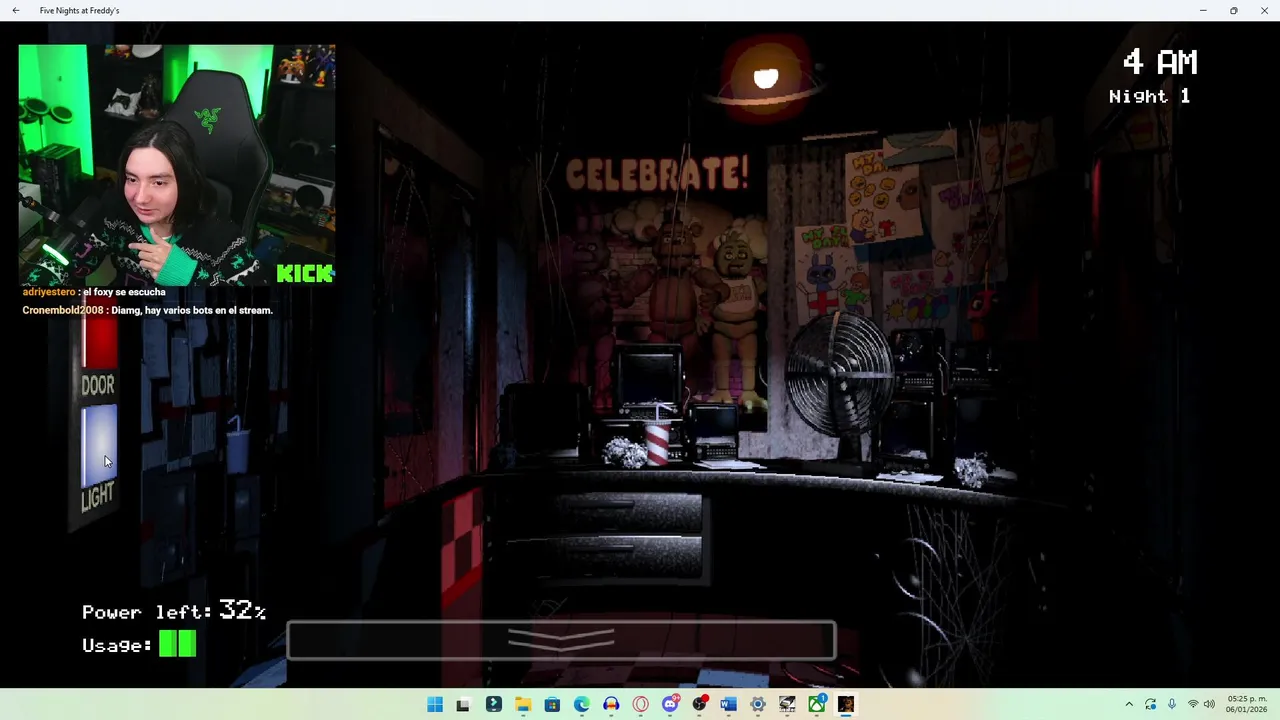Open Filmora app from taskbar
This screenshot has width=1280, height=720.
493,705
